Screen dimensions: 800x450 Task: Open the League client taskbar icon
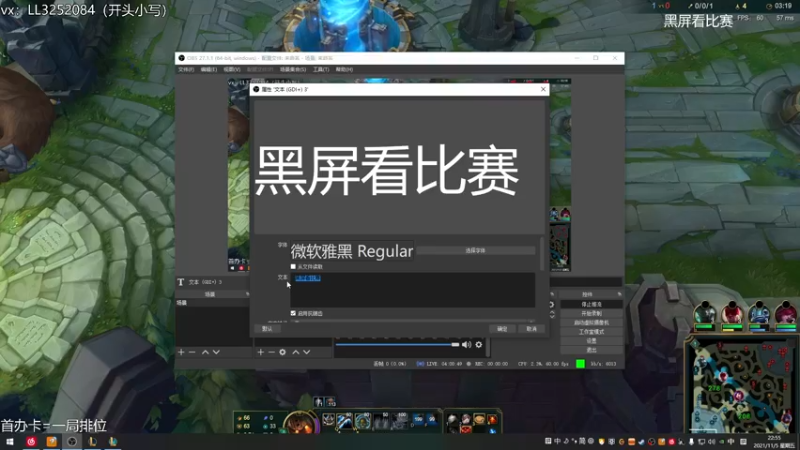(x=92, y=442)
